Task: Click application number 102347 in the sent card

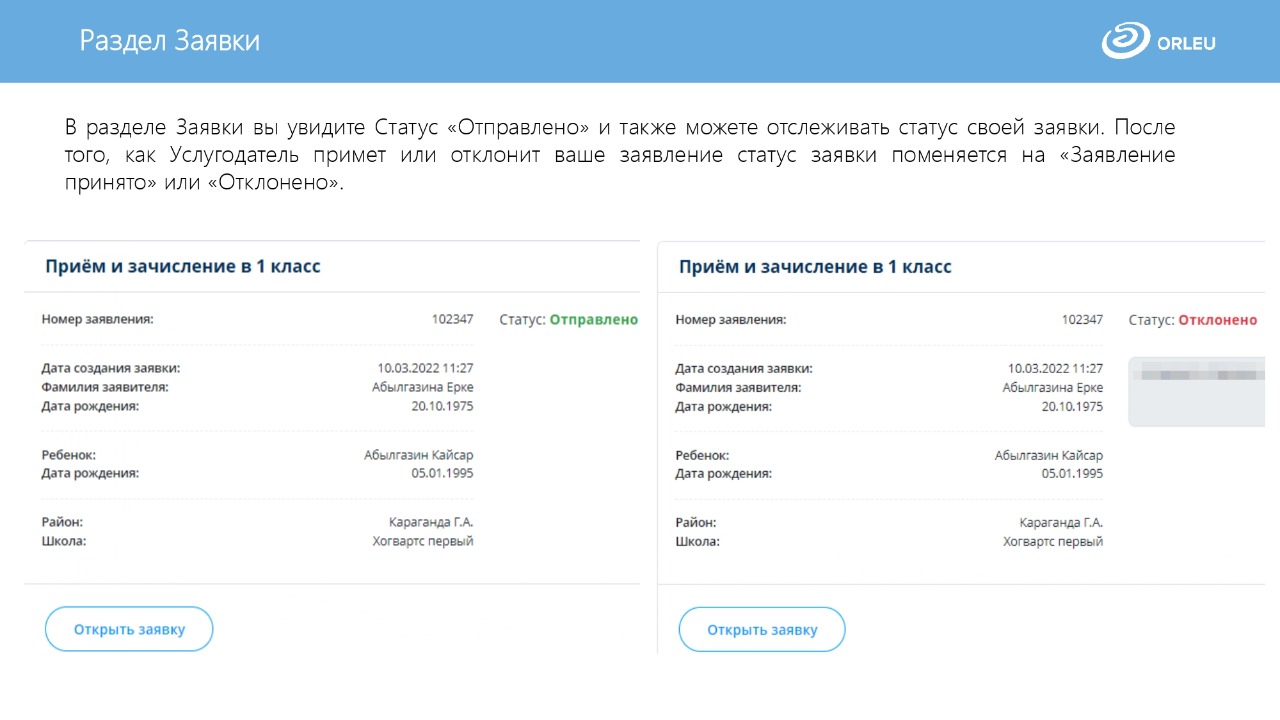Action: (452, 320)
